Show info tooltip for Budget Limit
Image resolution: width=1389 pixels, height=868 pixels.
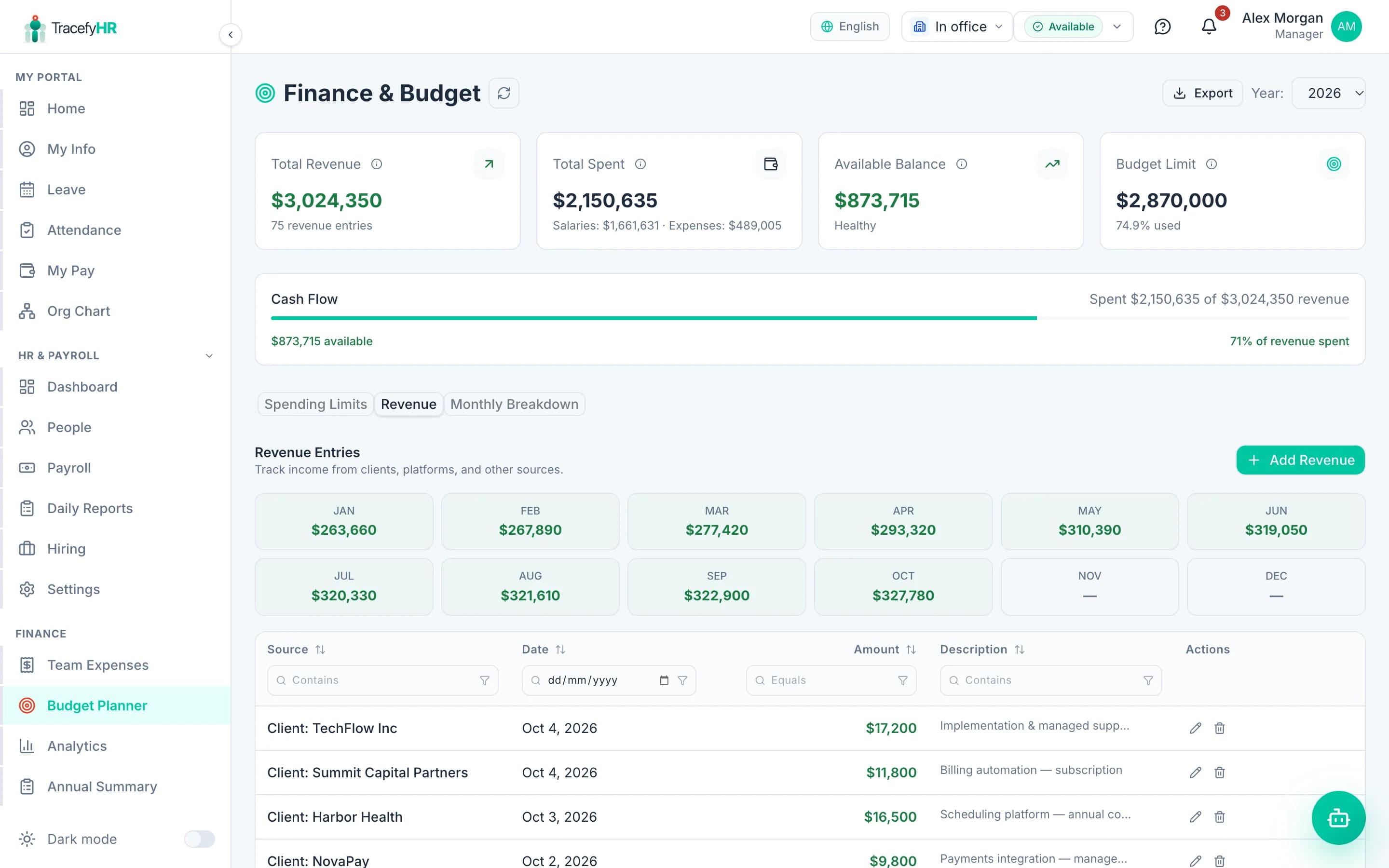pos(1211,164)
